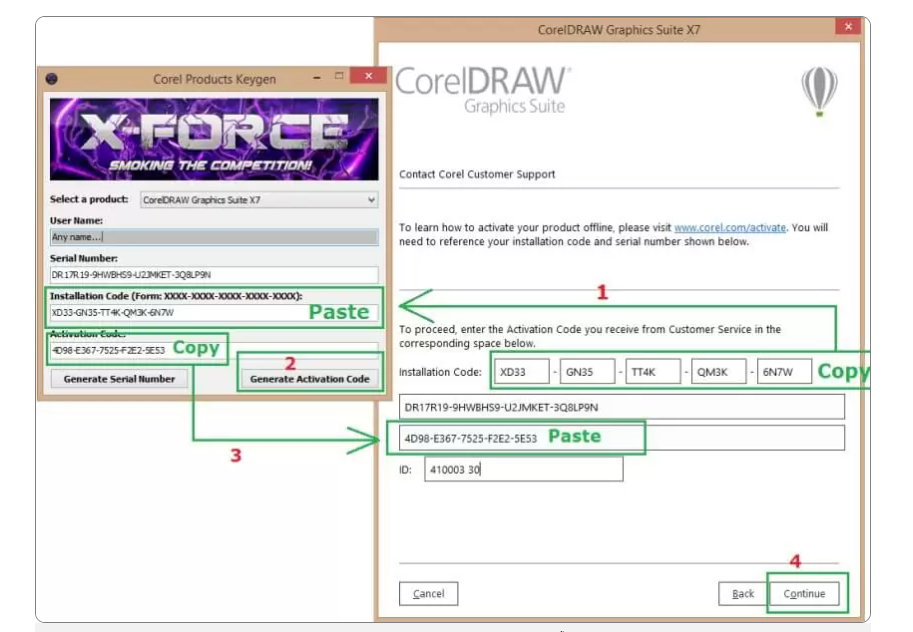Click the QM3K installation code box

pyautogui.click(x=719, y=372)
